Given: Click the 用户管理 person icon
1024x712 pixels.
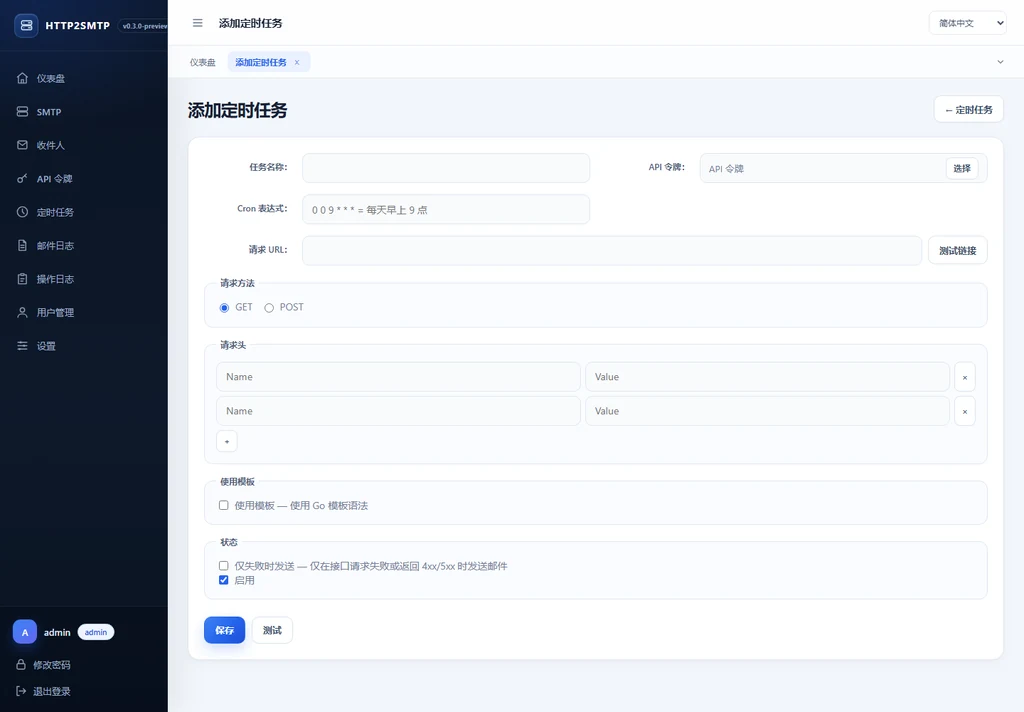Looking at the screenshot, I should tap(22, 312).
